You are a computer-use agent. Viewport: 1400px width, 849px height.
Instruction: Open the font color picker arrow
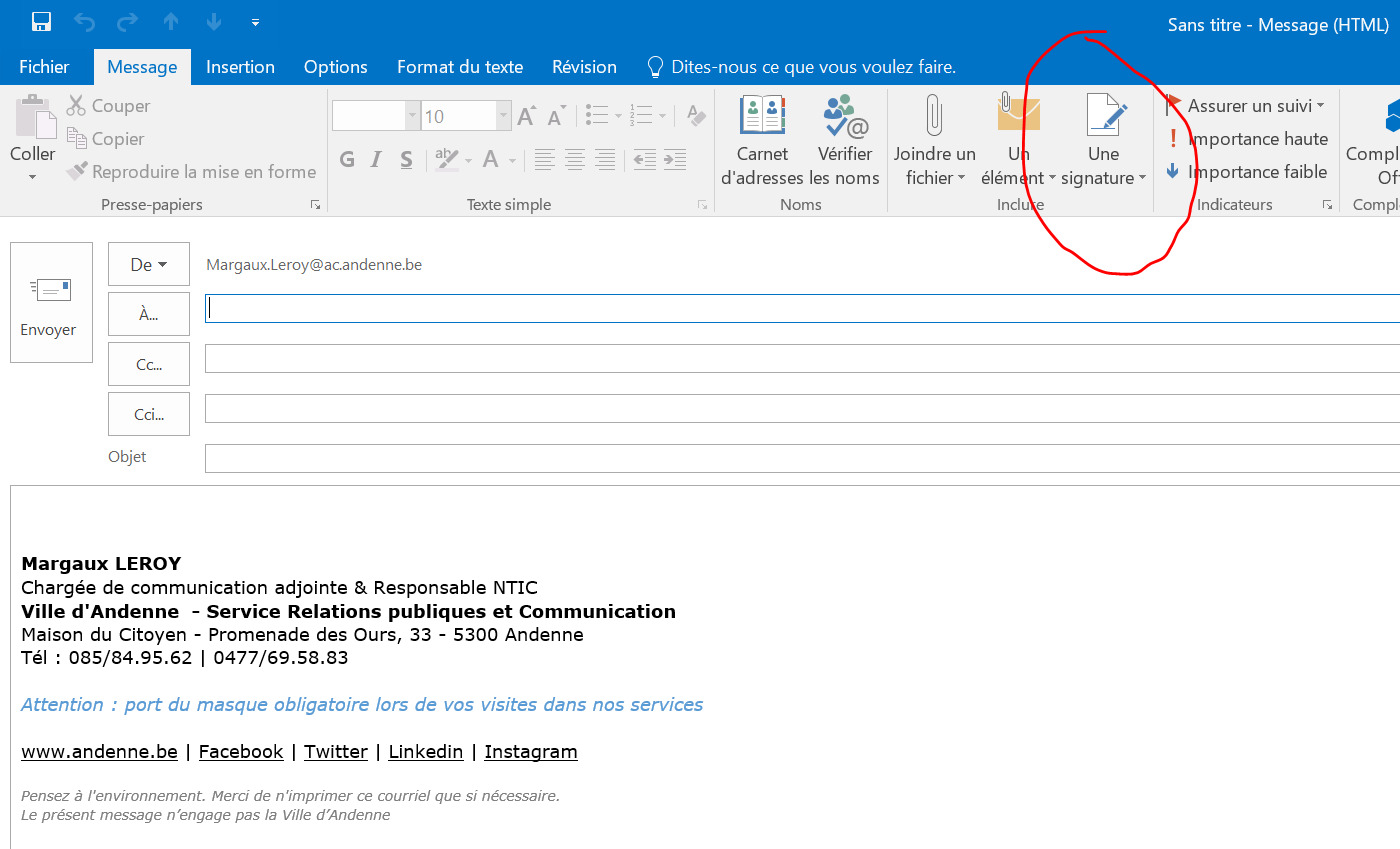[513, 160]
